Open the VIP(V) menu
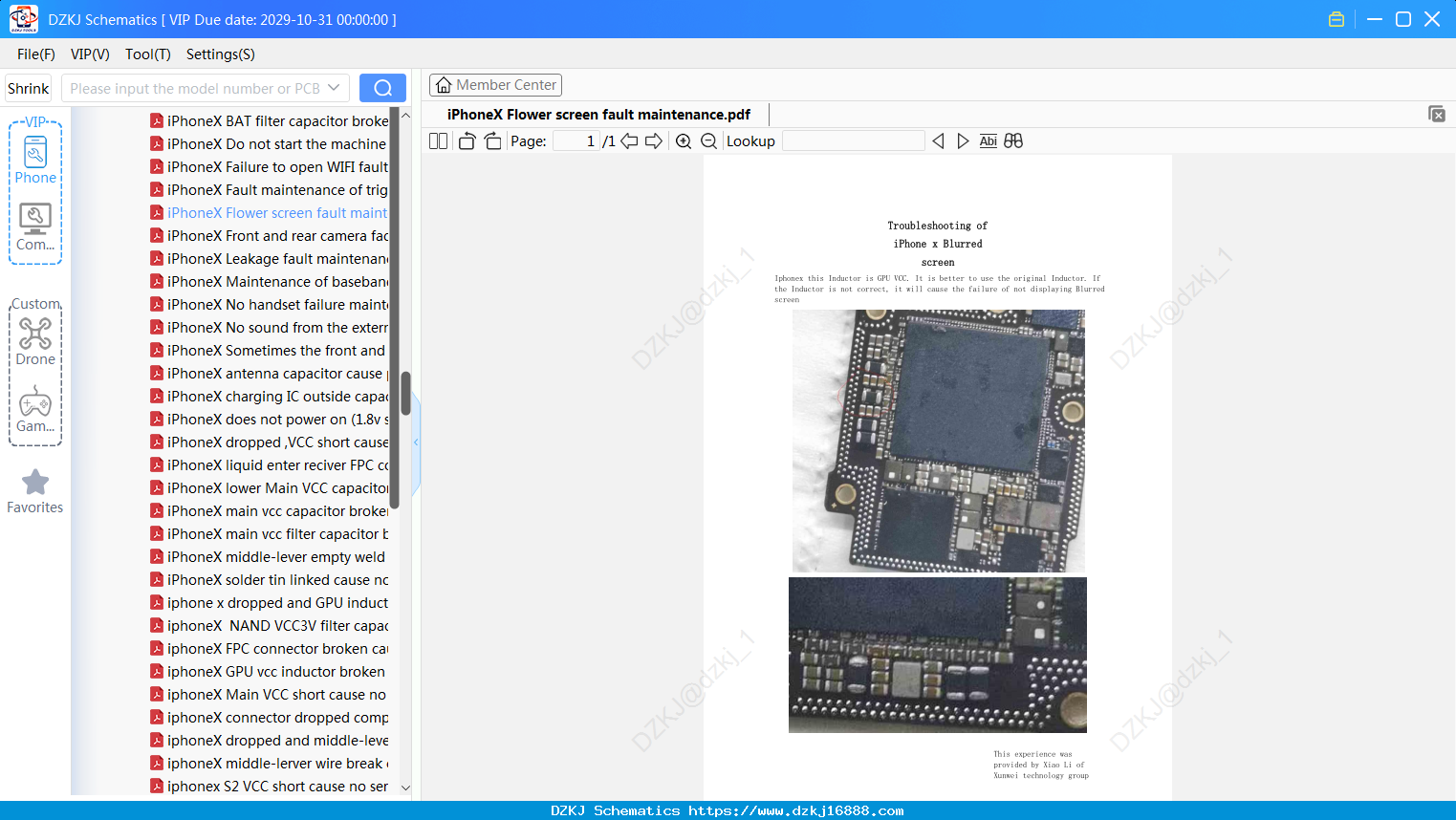 tap(90, 54)
